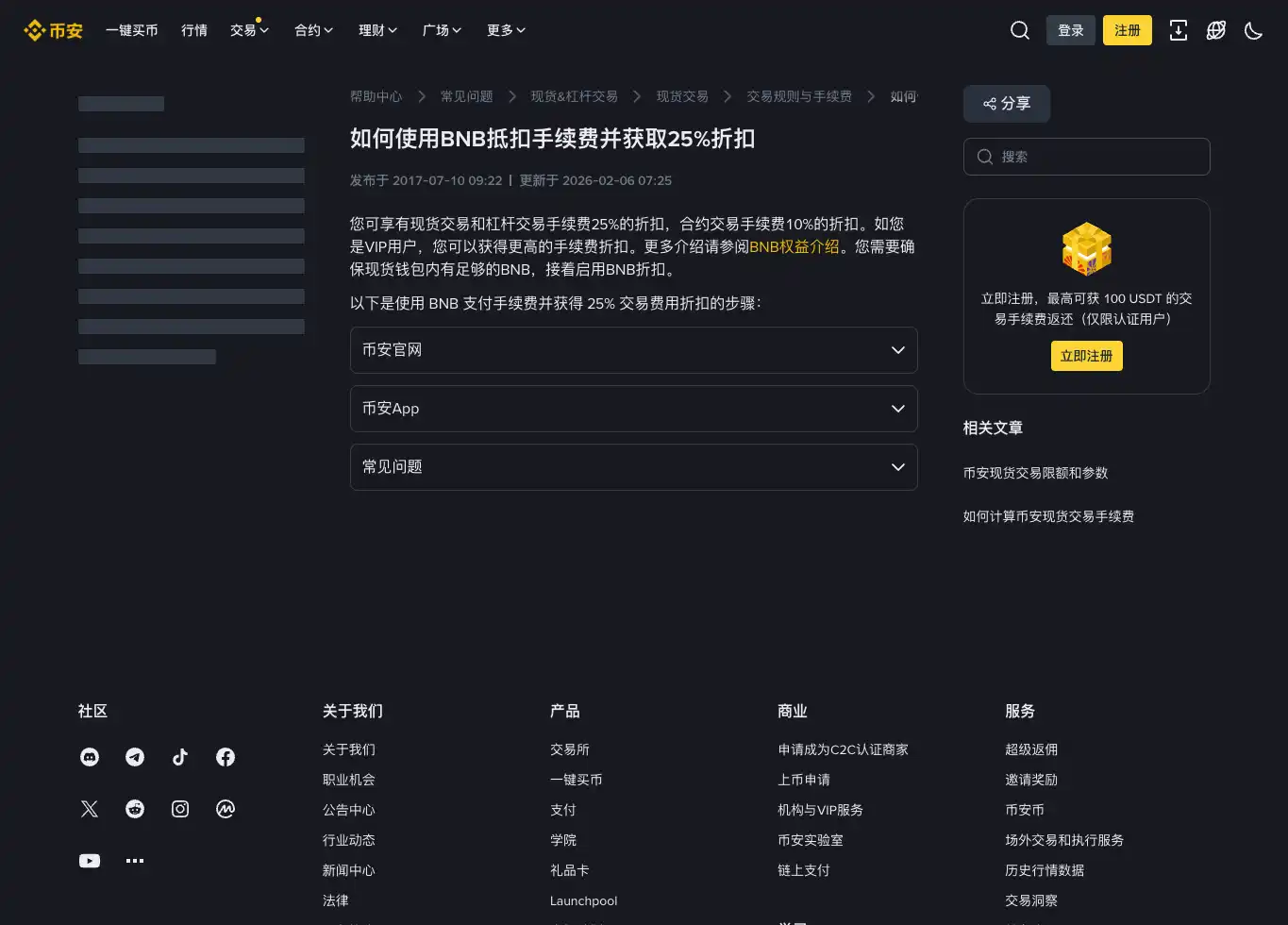
Task: Click the 搜索 search input field
Action: [x=1087, y=157]
